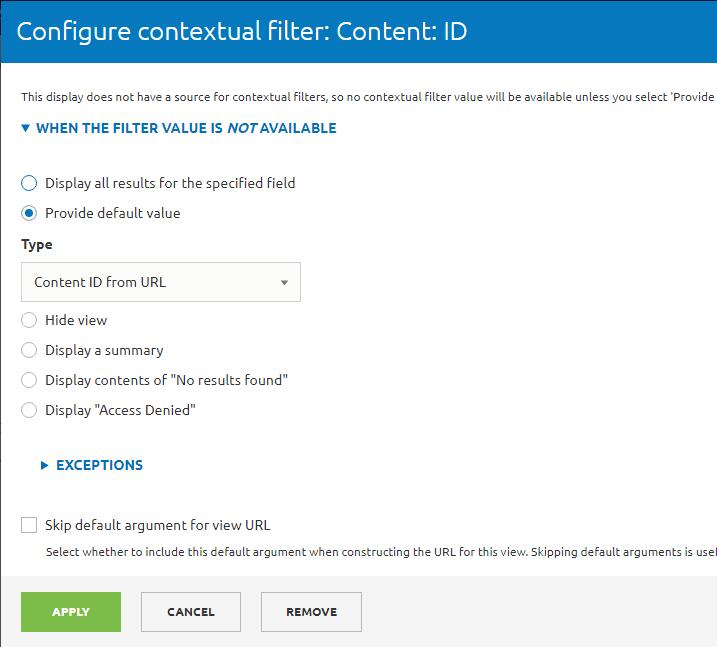
Task: Click the 'Select whether to include this default argument' description
Action: [x=381, y=552]
